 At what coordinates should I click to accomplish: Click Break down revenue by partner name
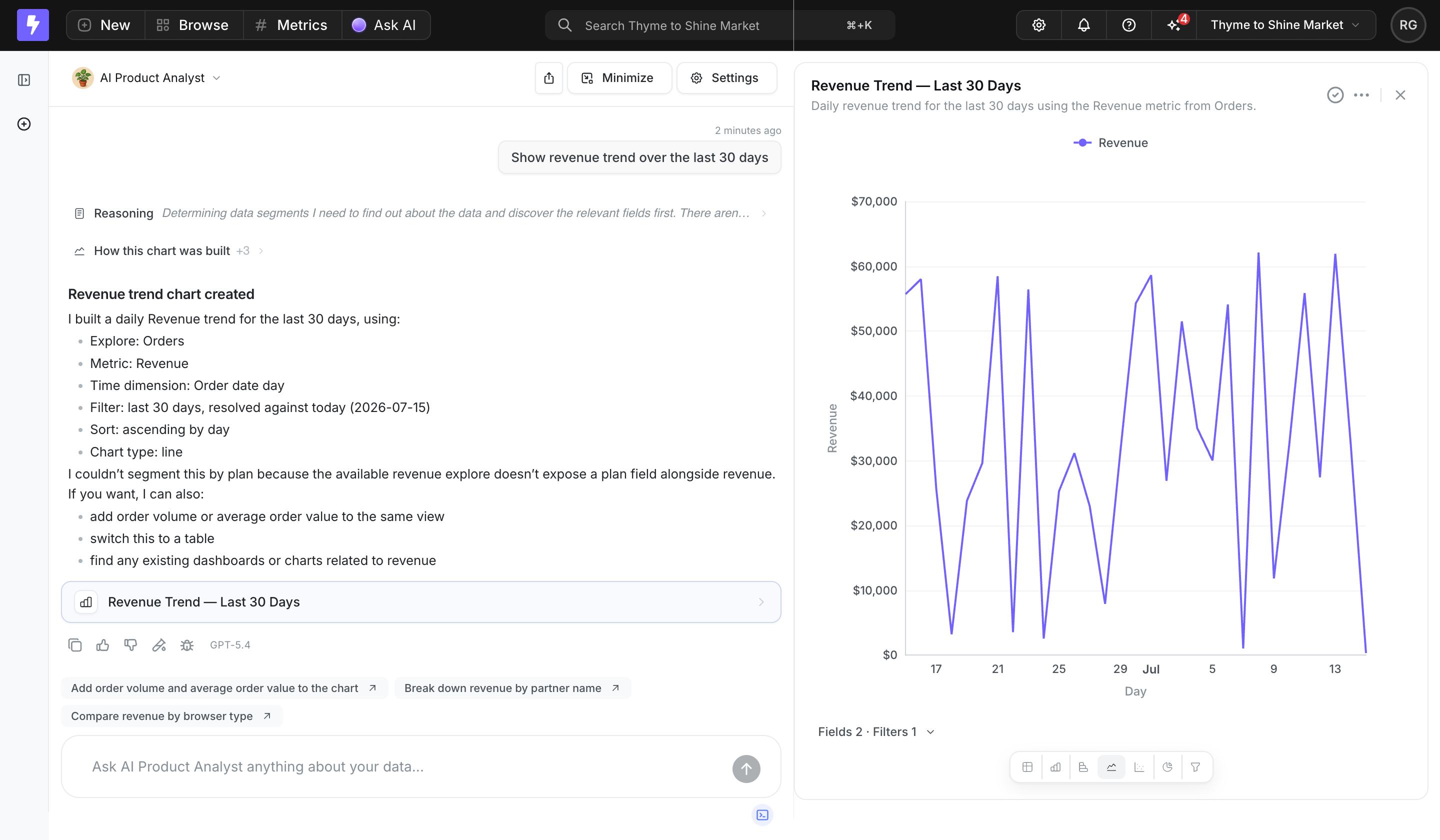512,688
